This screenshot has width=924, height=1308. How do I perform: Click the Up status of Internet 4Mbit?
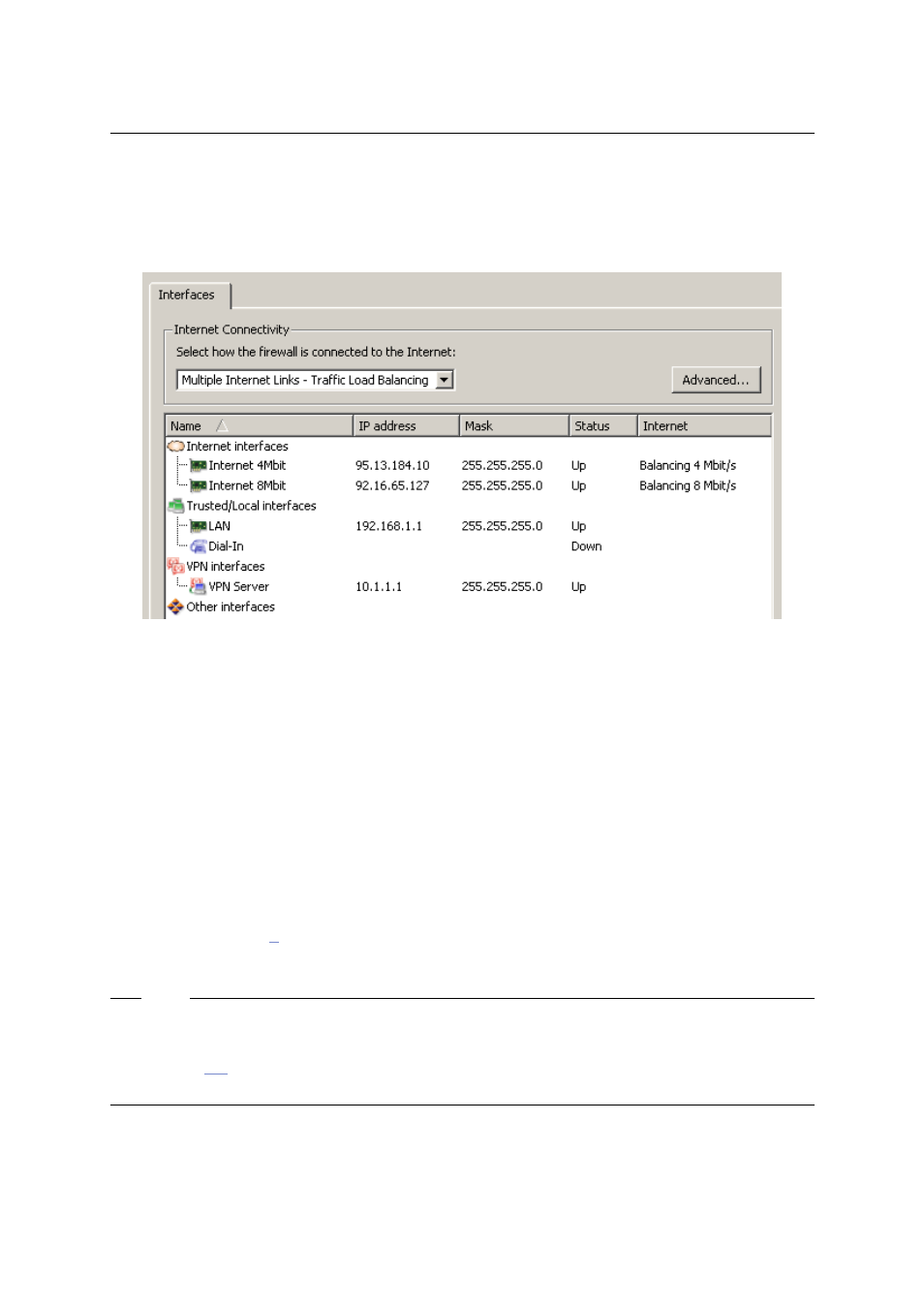579,466
